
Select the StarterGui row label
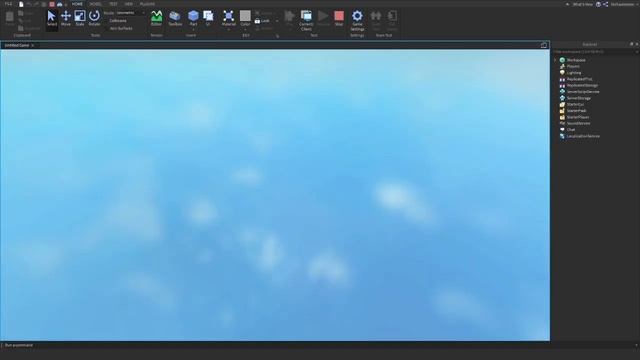575,104
